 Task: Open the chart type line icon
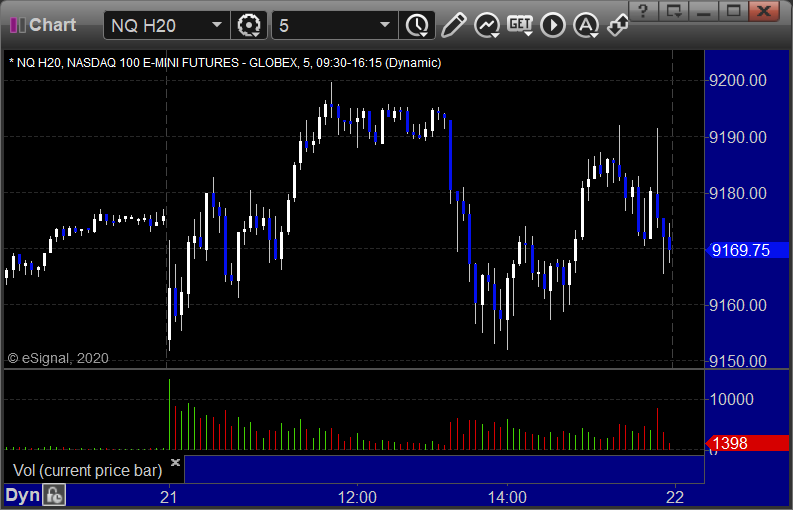point(487,25)
